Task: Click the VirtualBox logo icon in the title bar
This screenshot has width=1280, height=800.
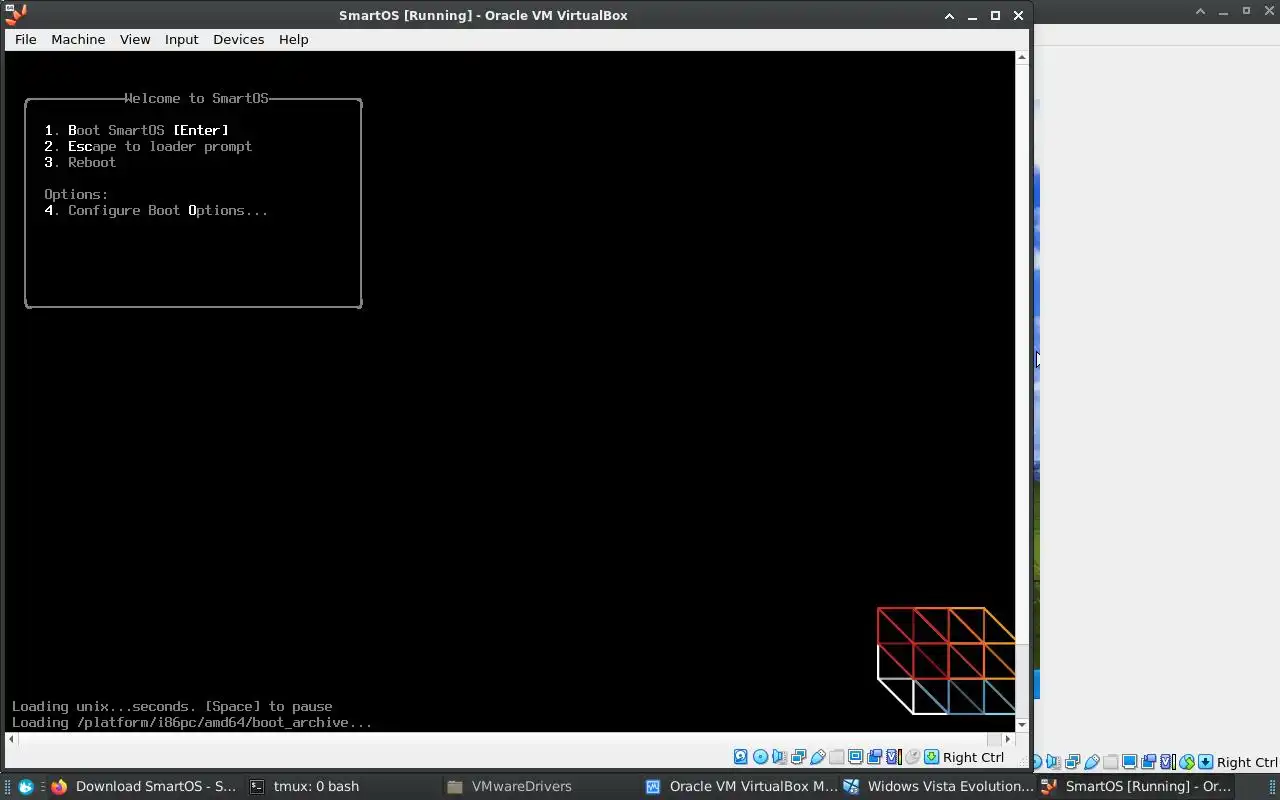Action: pyautogui.click(x=15, y=14)
